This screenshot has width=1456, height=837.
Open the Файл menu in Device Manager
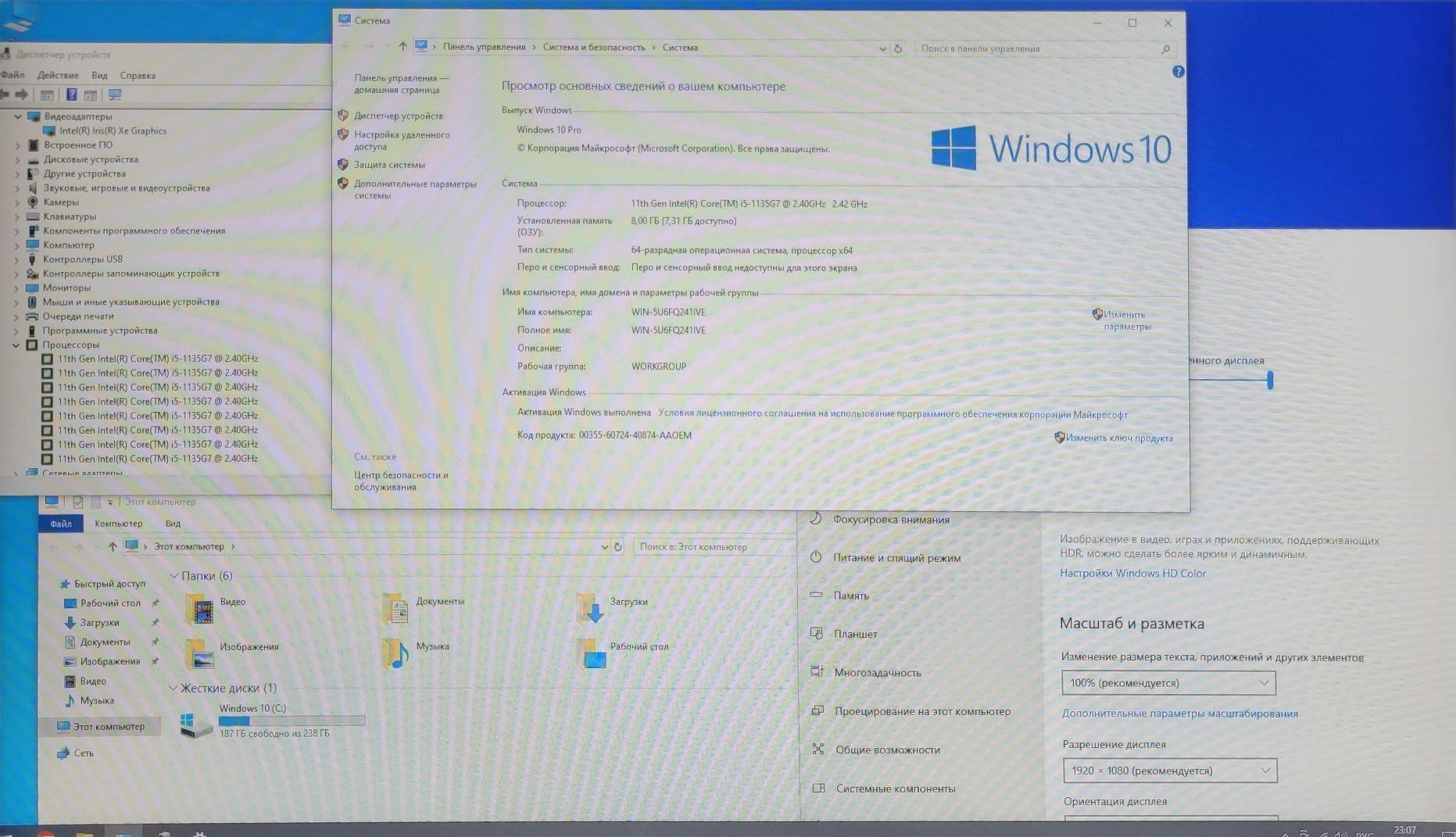(x=13, y=75)
